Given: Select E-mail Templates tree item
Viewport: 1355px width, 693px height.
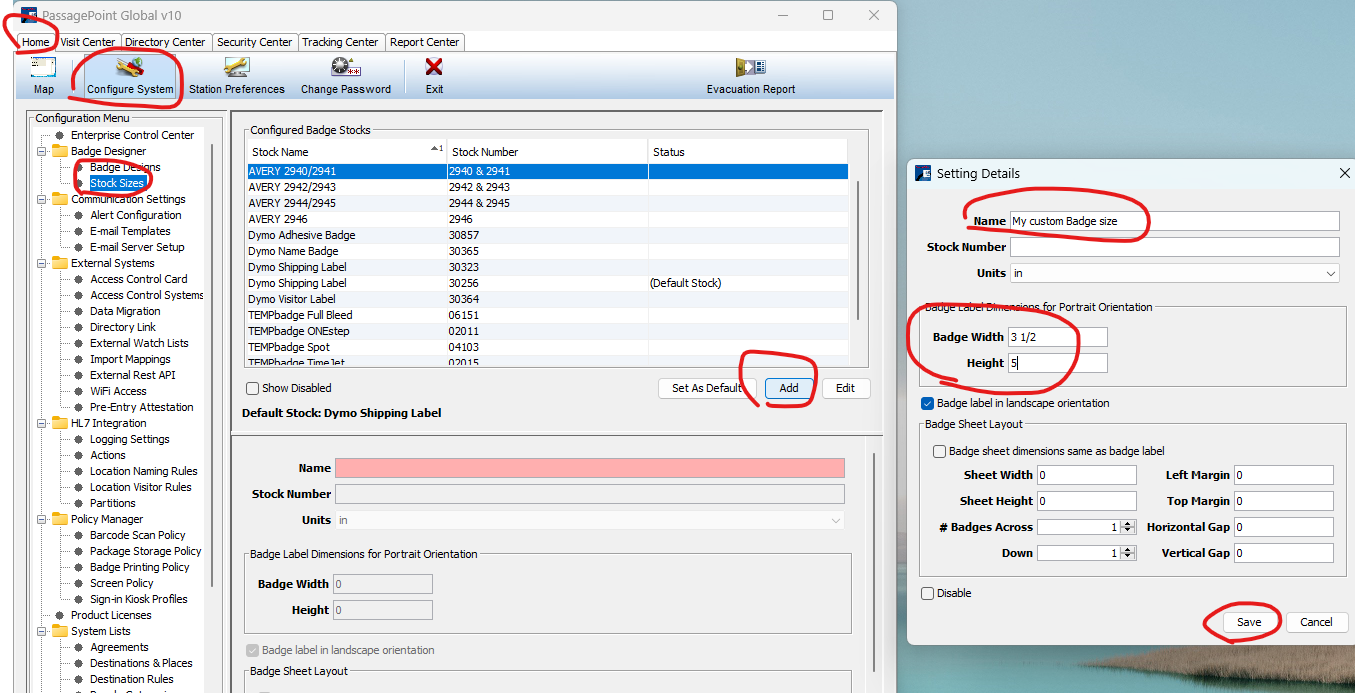Looking at the screenshot, I should click(130, 231).
